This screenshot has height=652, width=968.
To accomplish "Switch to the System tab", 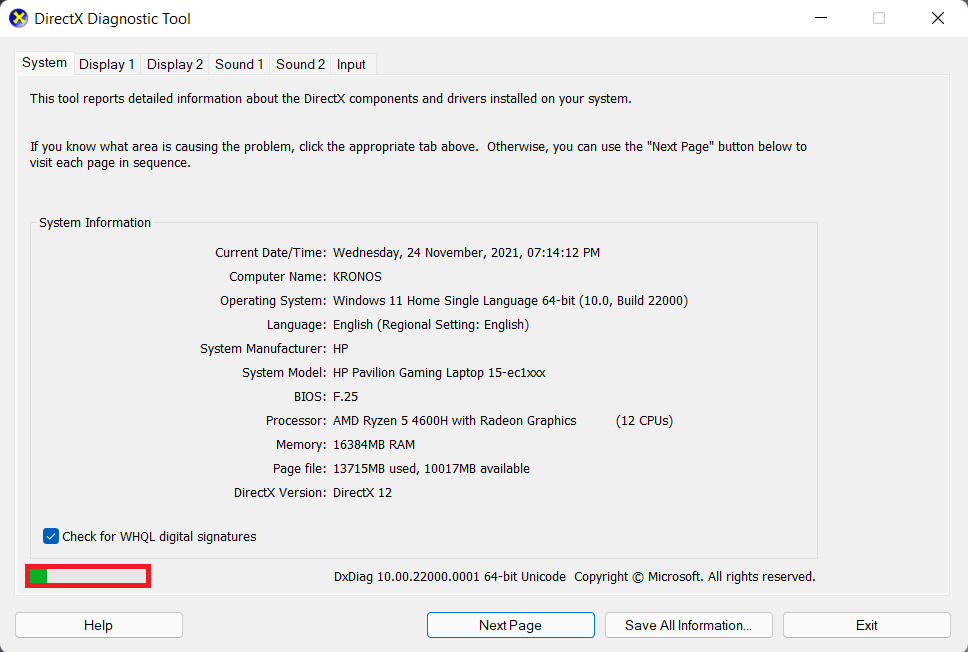I will pos(44,63).
